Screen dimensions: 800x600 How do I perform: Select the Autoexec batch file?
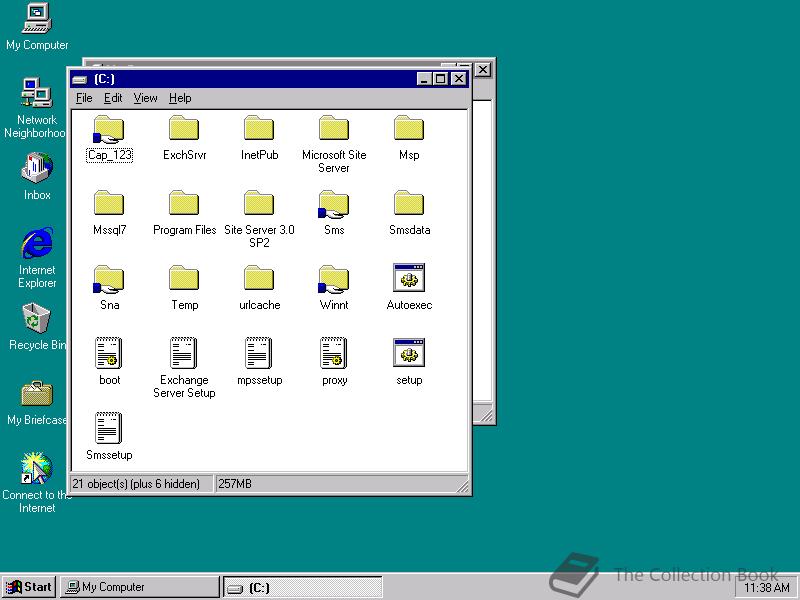(x=409, y=287)
